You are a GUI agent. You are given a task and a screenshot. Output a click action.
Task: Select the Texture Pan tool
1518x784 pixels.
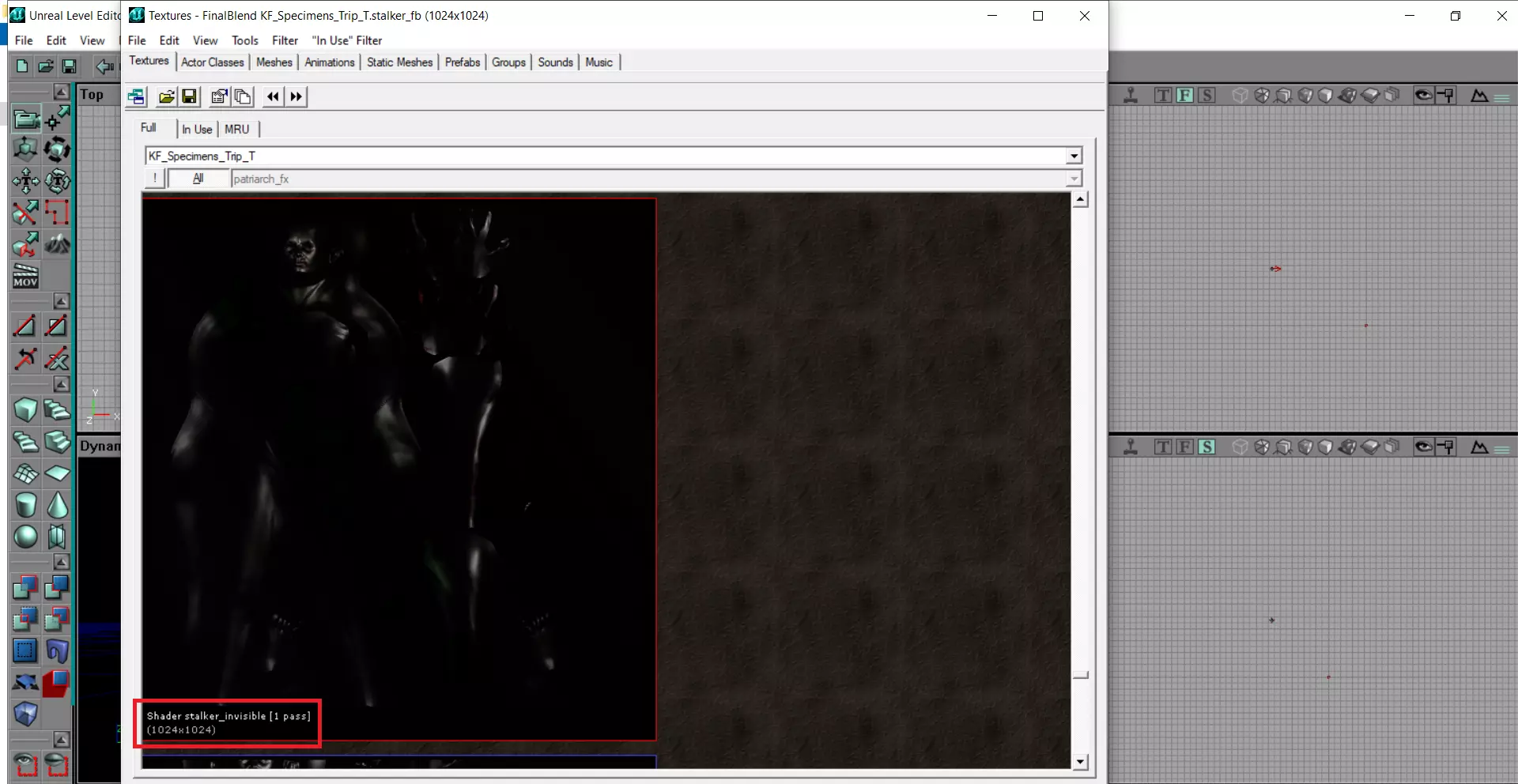tap(25, 181)
